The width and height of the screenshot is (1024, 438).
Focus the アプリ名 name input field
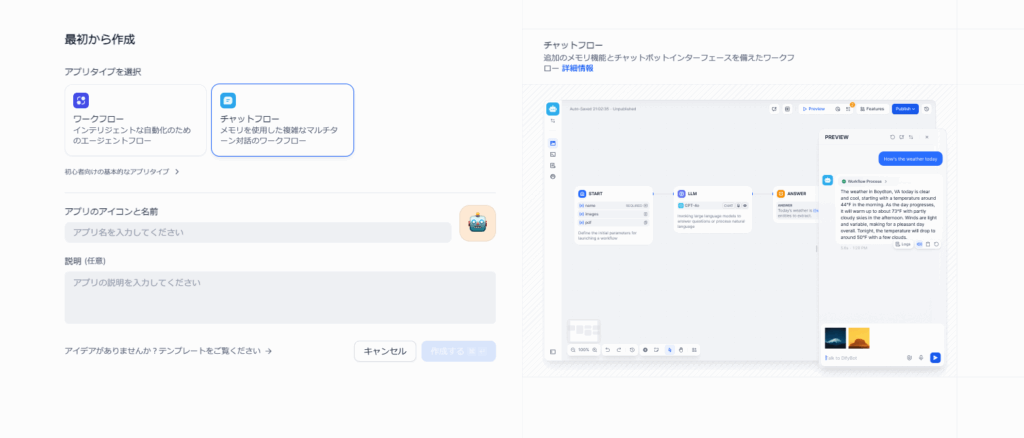click(258, 232)
